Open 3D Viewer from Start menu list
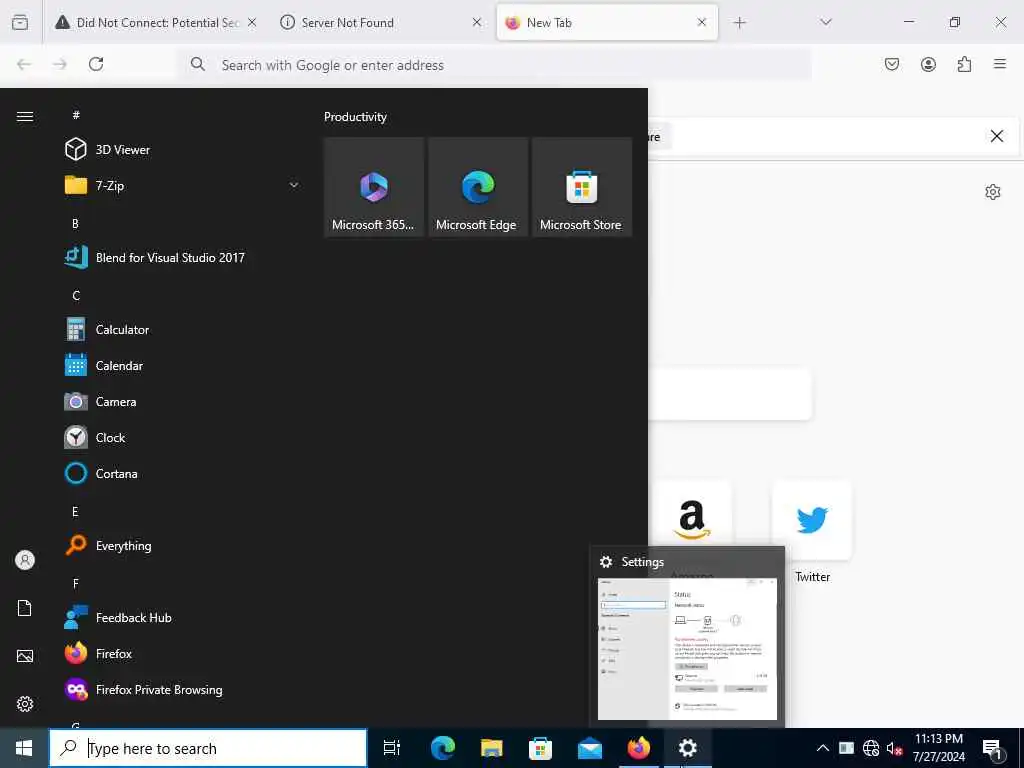This screenshot has width=1024, height=768. click(x=181, y=150)
